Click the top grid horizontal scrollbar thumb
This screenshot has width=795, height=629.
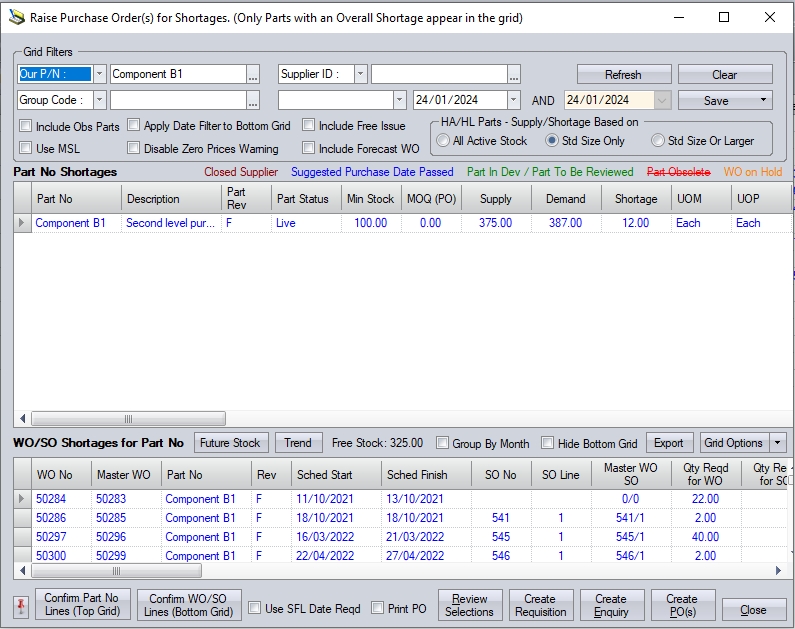click(127, 419)
